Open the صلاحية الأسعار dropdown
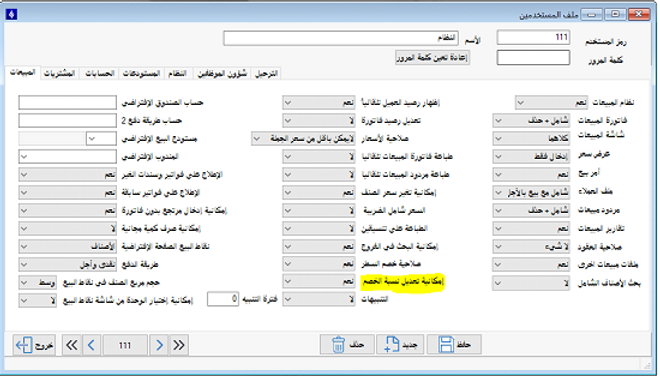Viewport: 660px width, 376px height. pyautogui.click(x=303, y=139)
